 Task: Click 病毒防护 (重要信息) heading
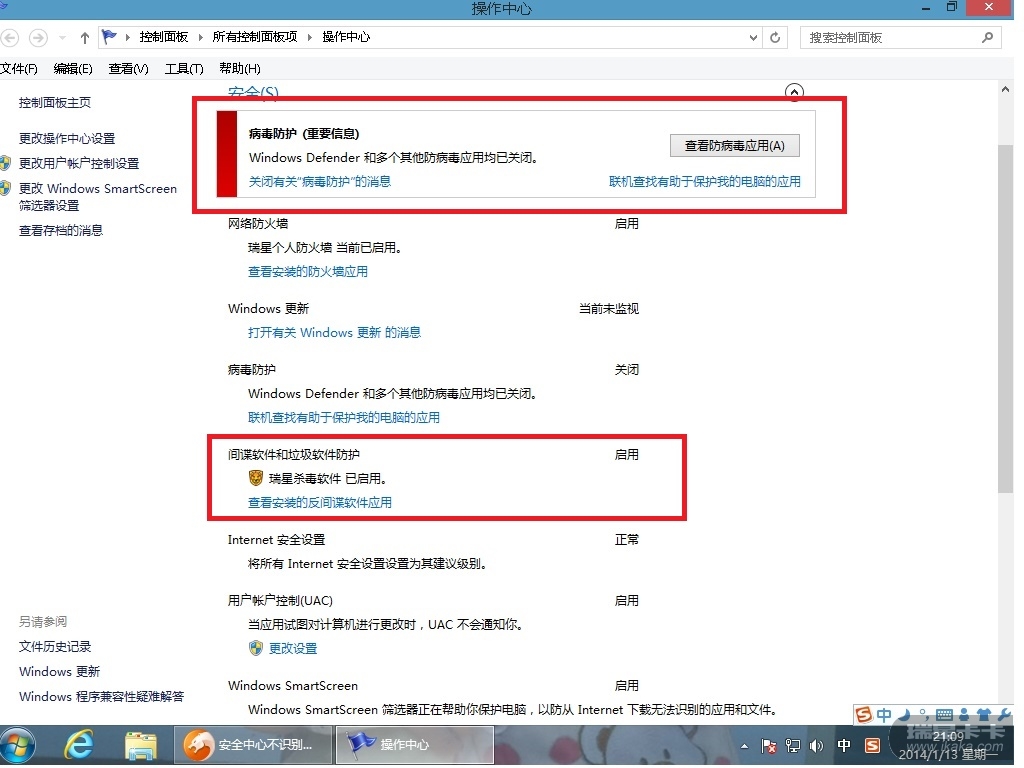pyautogui.click(x=304, y=134)
